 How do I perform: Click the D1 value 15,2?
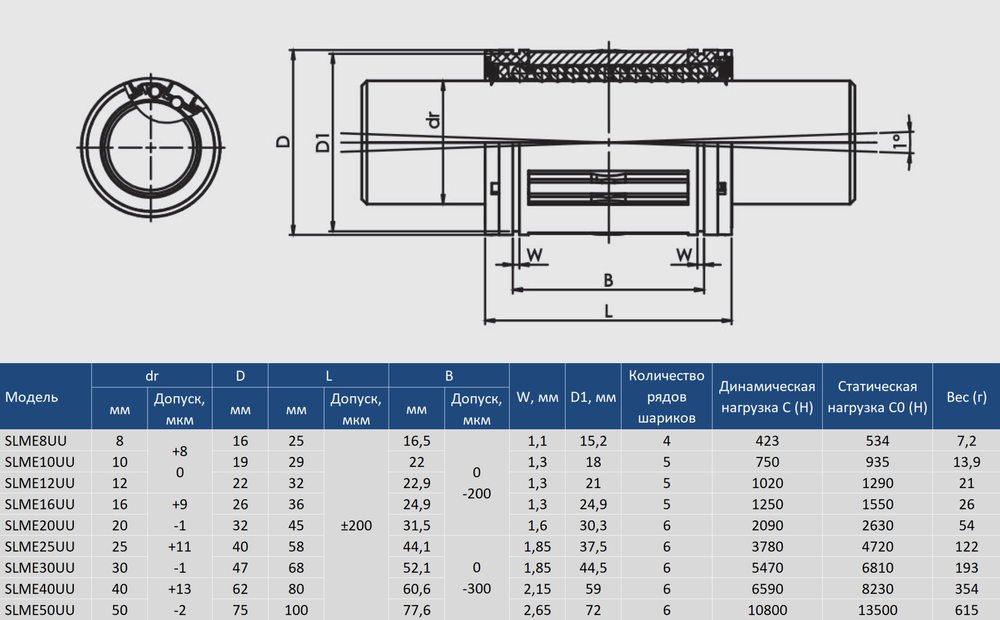tap(593, 441)
